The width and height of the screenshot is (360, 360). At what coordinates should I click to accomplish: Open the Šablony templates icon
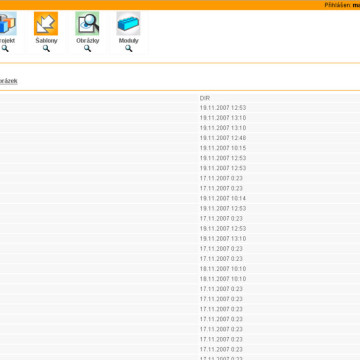pyautogui.click(x=46, y=23)
